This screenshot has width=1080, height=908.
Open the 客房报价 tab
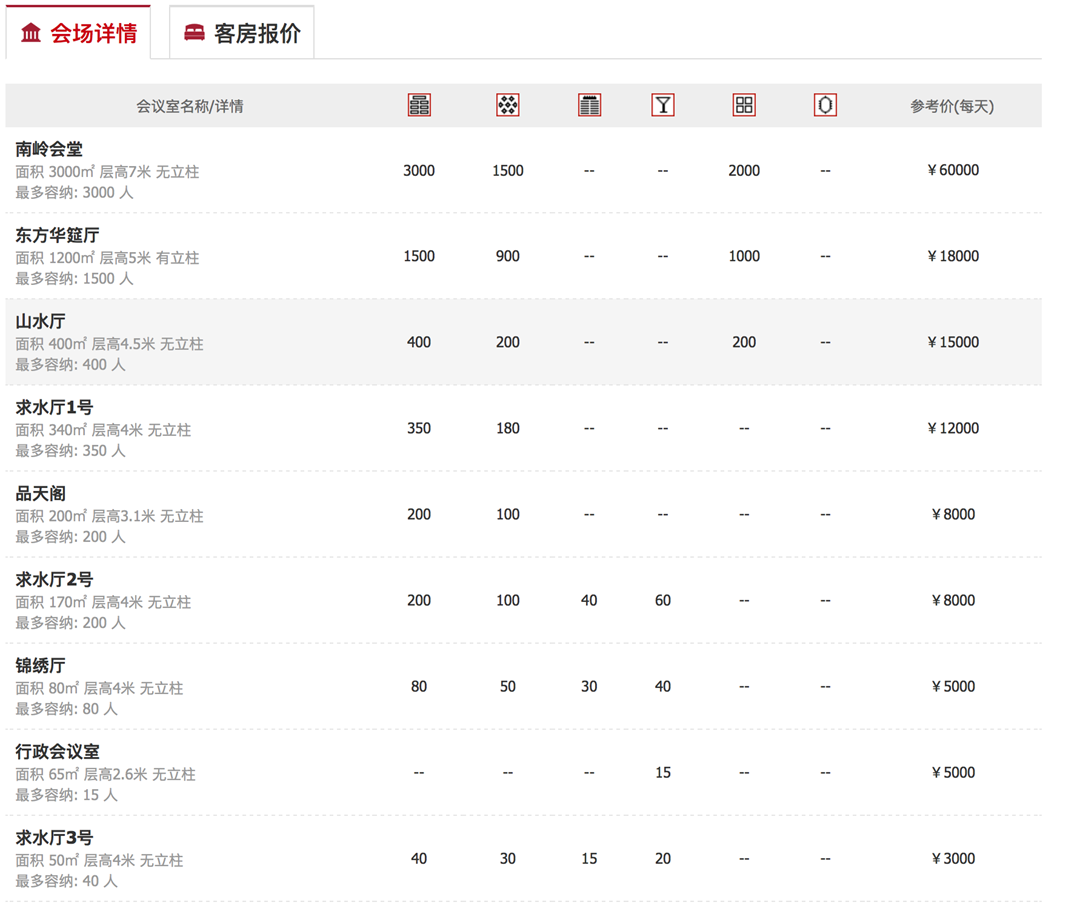[x=242, y=32]
